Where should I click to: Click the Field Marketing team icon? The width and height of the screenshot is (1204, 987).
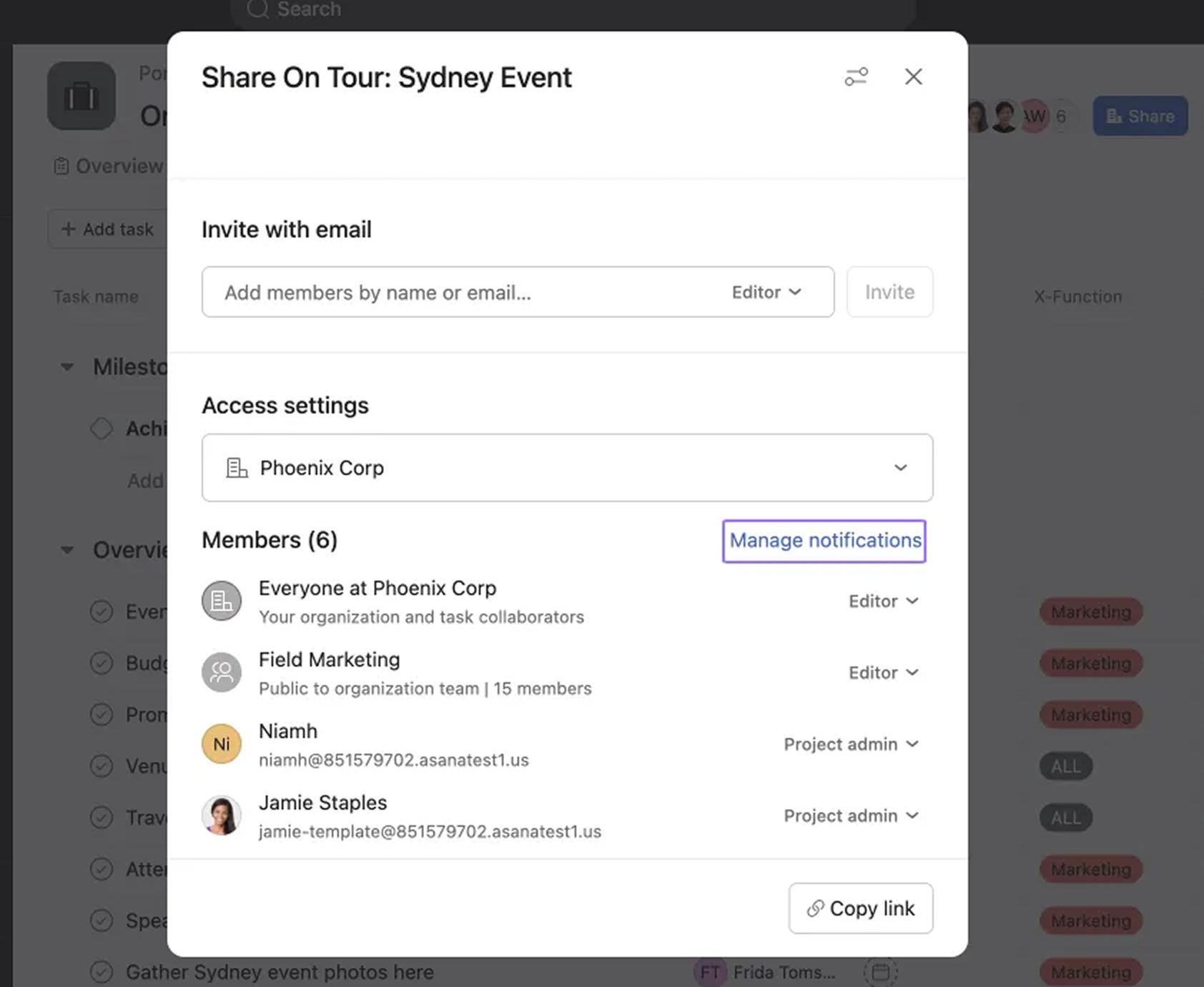tap(222, 672)
